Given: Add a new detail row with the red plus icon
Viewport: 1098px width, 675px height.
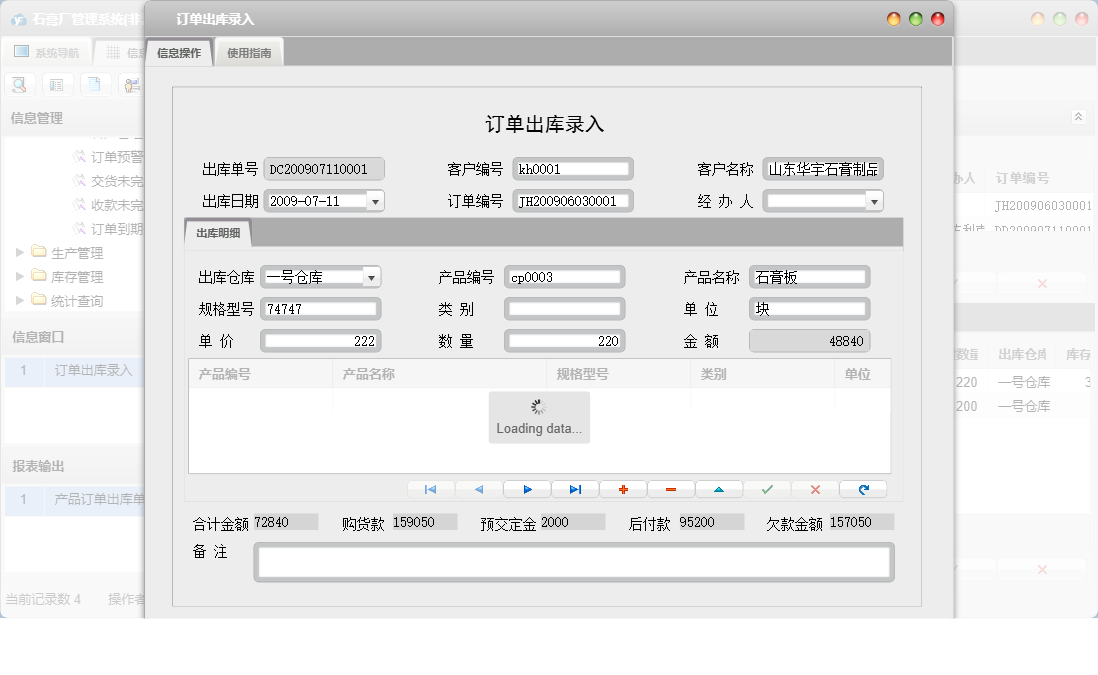Looking at the screenshot, I should pyautogui.click(x=622, y=489).
